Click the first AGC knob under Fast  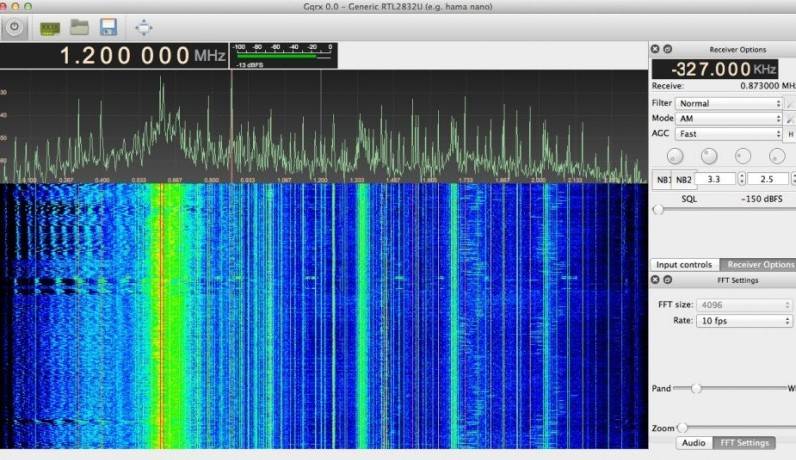coord(675,156)
